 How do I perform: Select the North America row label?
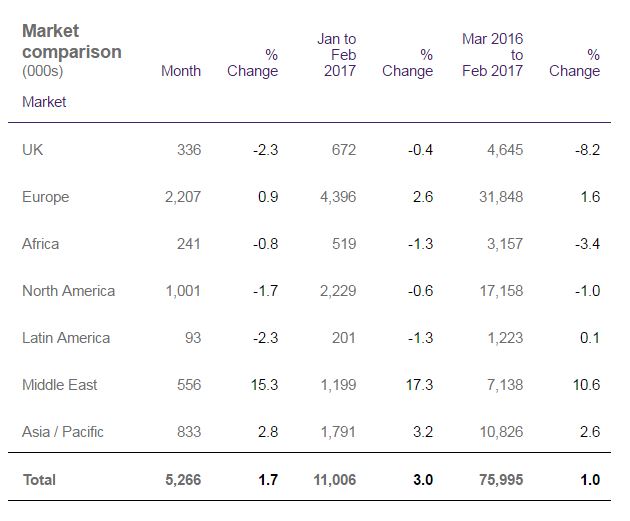68,291
